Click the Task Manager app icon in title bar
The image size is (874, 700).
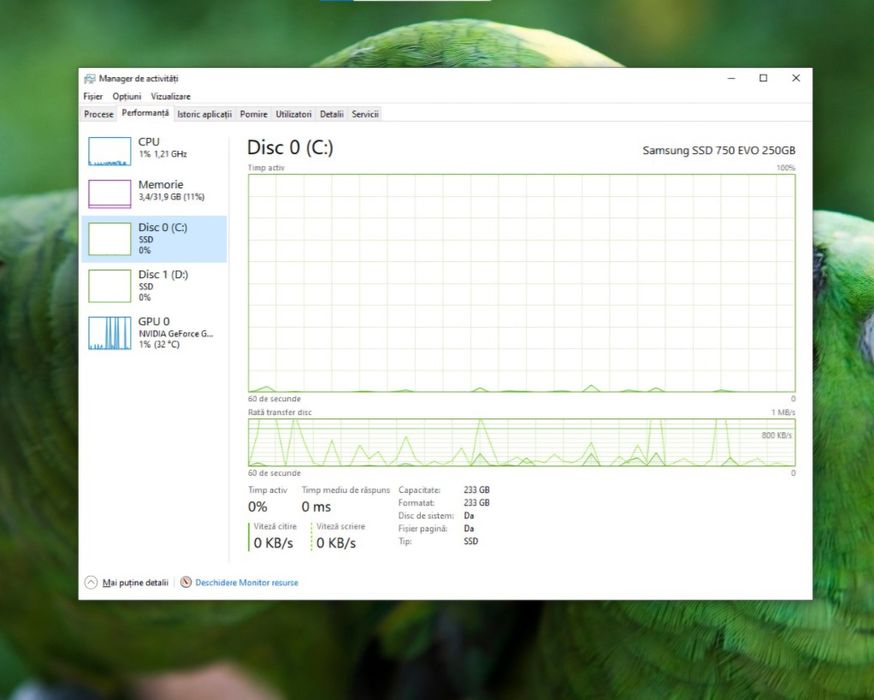point(89,79)
